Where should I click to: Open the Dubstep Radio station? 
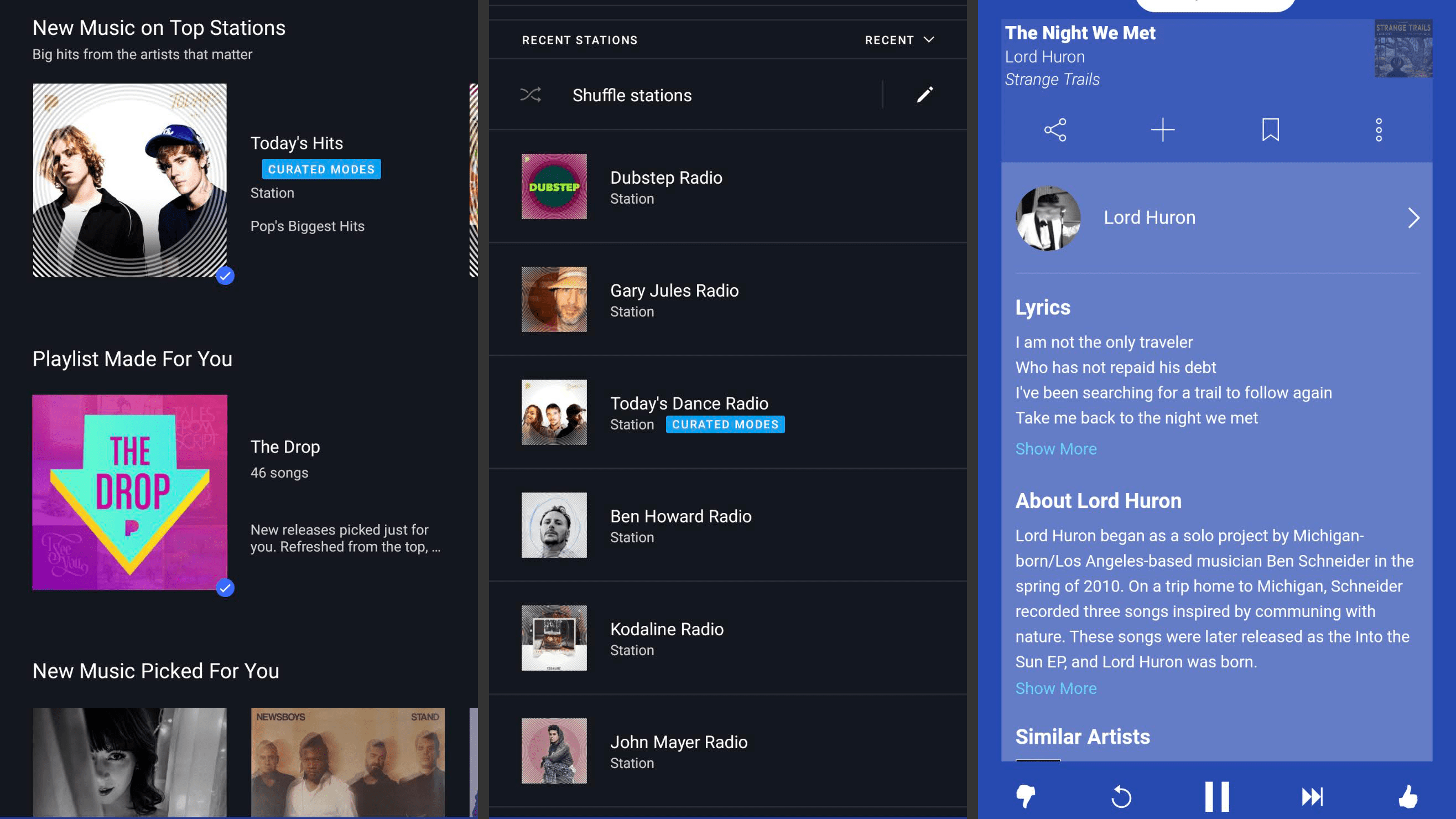pyautogui.click(x=666, y=186)
